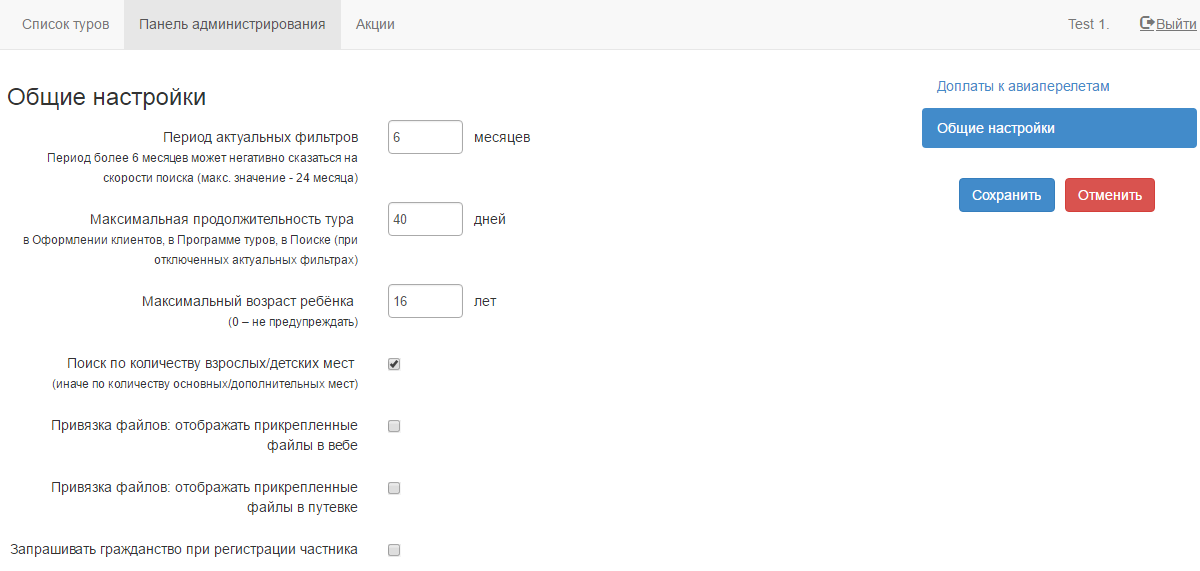Select Общие настройки in the side menu

click(1058, 128)
